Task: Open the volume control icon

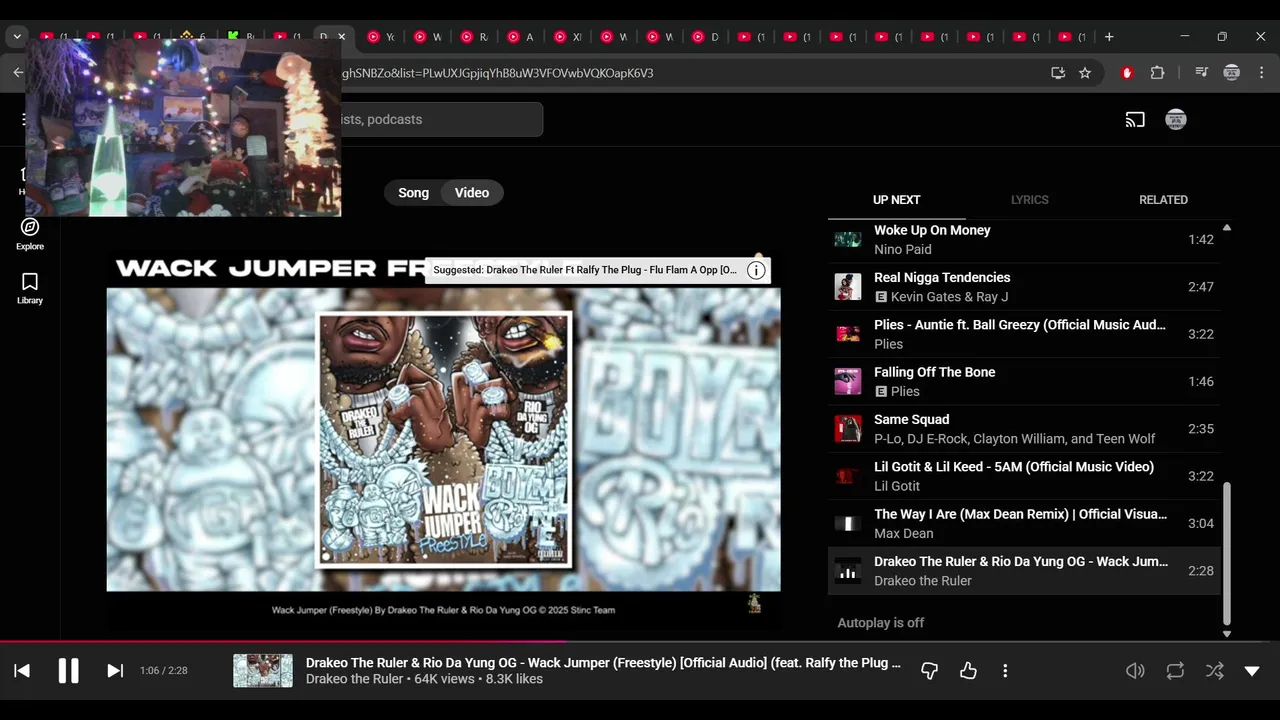Action: tap(1135, 671)
